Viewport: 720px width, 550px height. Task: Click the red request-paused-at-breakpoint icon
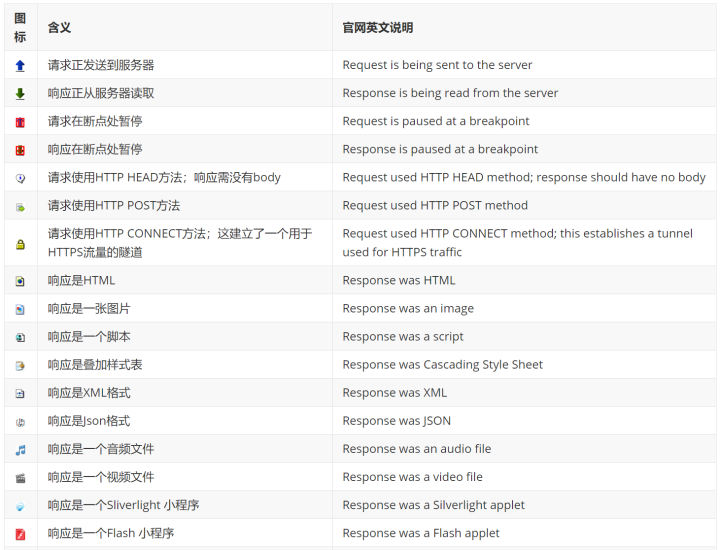(20, 122)
